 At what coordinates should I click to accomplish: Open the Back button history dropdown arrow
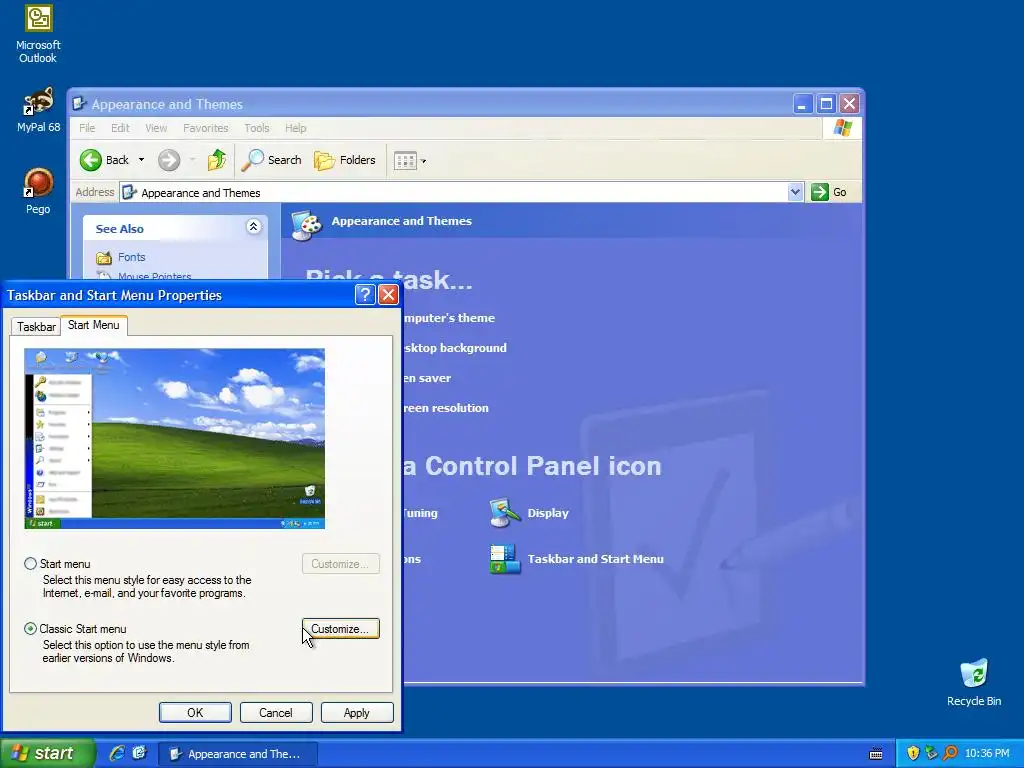point(141,160)
